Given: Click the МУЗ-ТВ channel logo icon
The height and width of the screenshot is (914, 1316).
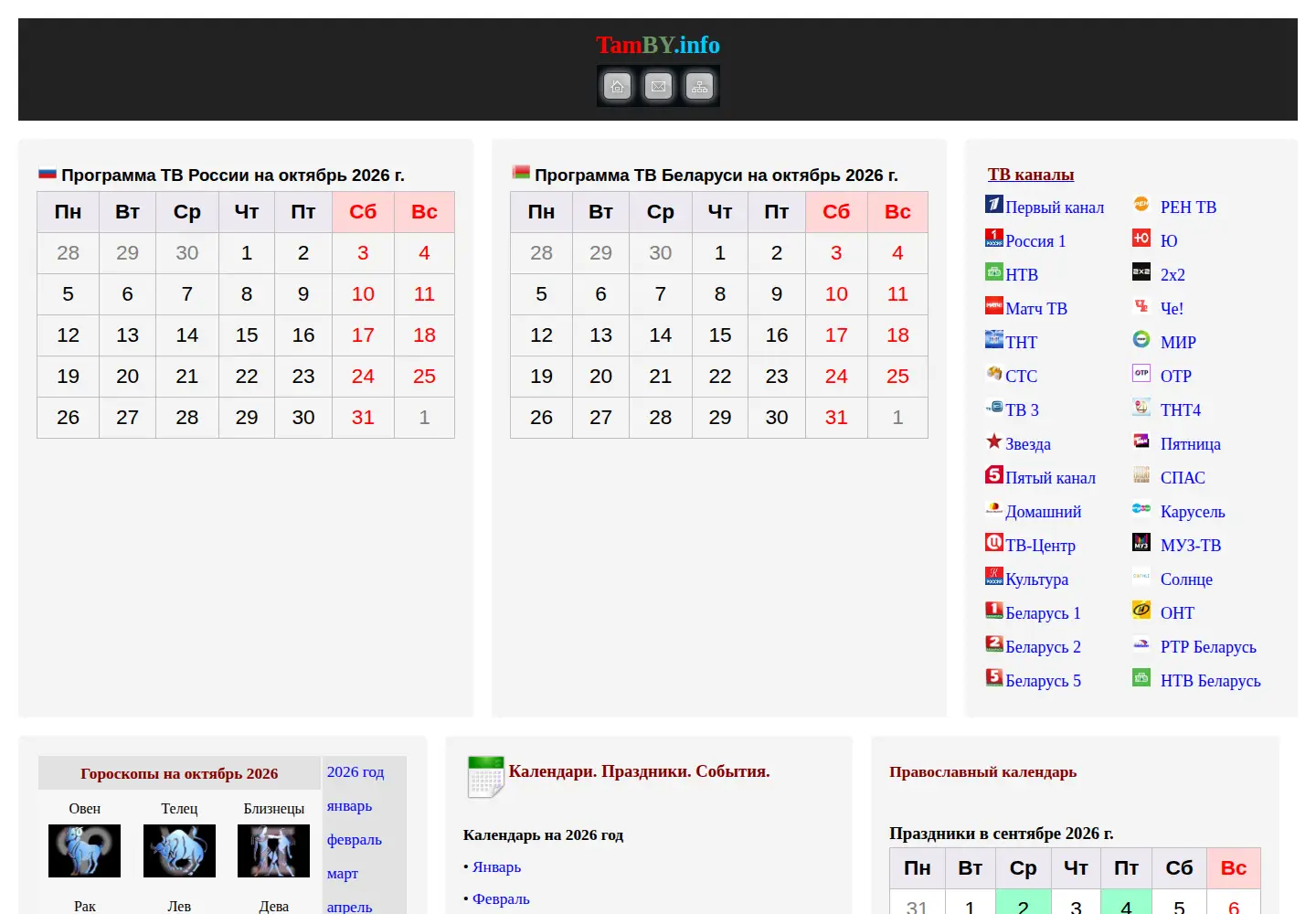Looking at the screenshot, I should tap(1141, 542).
